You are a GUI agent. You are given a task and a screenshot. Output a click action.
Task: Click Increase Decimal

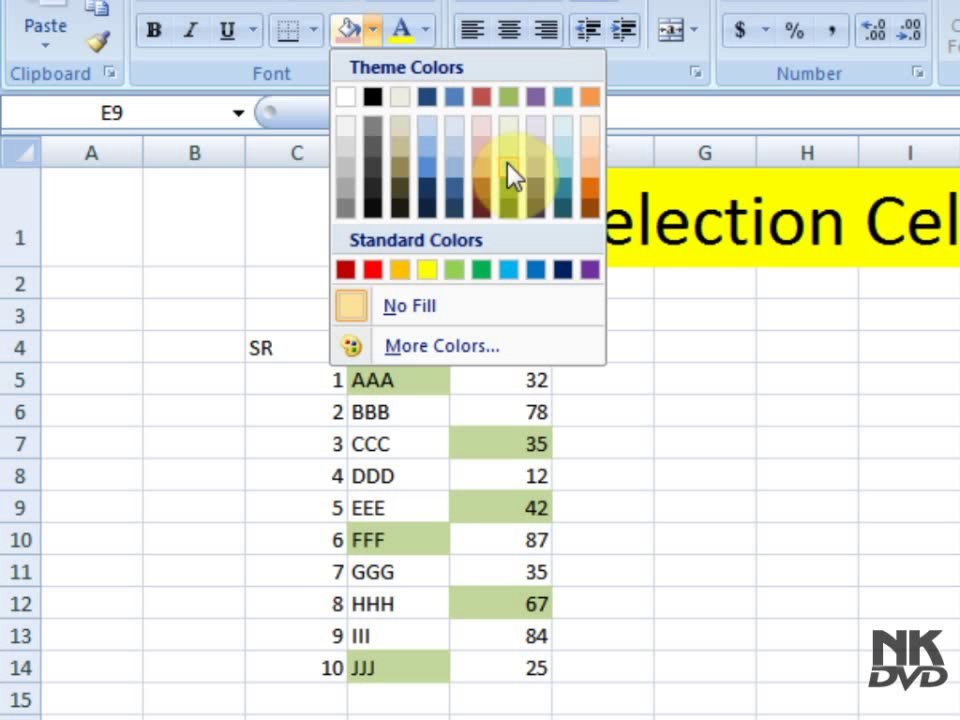pyautogui.click(x=874, y=29)
